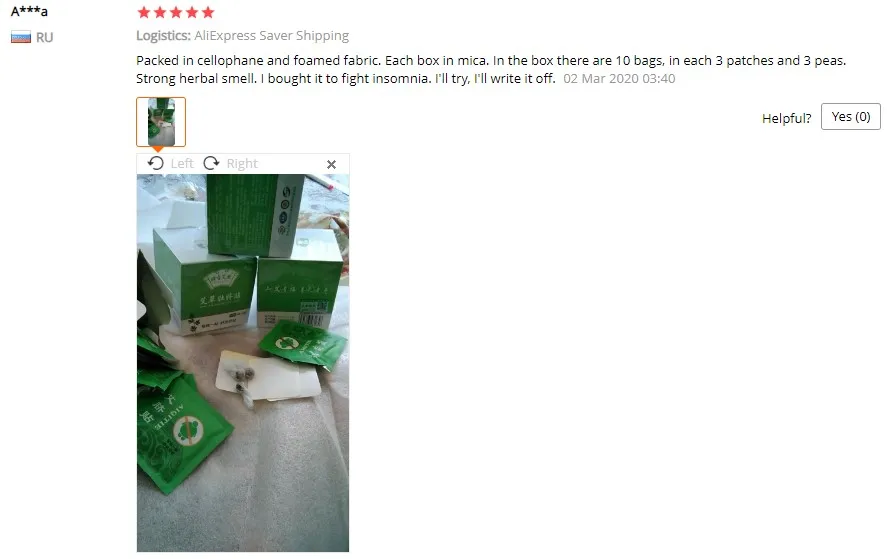Click the enlarged green boxes photo

[243, 363]
